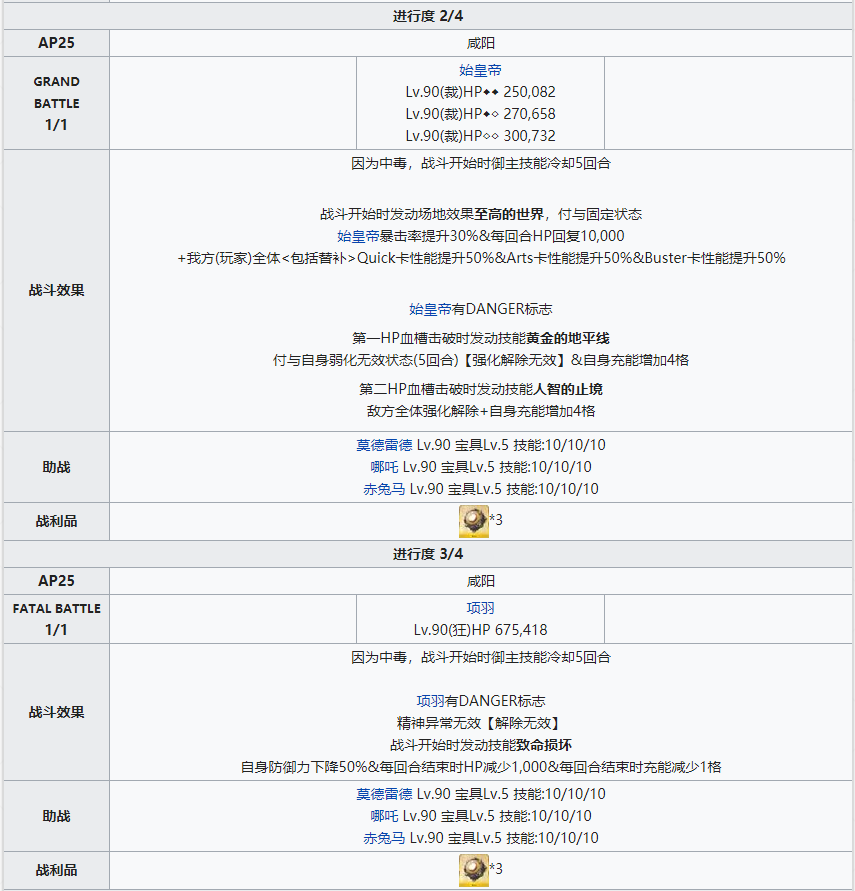The height and width of the screenshot is (891, 855).
Task: Select AP25 cell under progress 3/4
Action: click(x=56, y=581)
